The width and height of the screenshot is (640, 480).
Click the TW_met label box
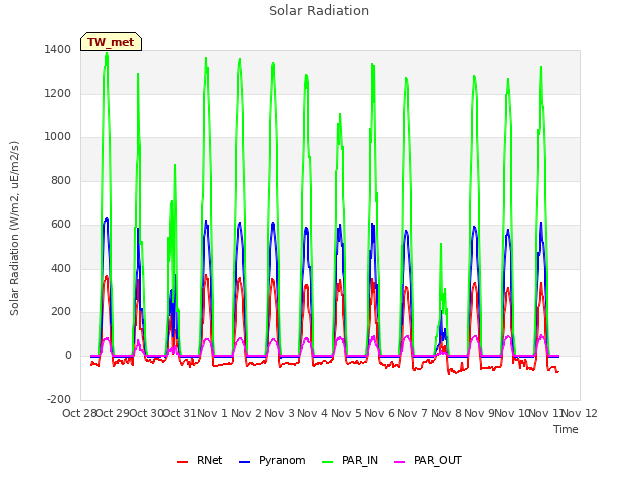(111, 42)
